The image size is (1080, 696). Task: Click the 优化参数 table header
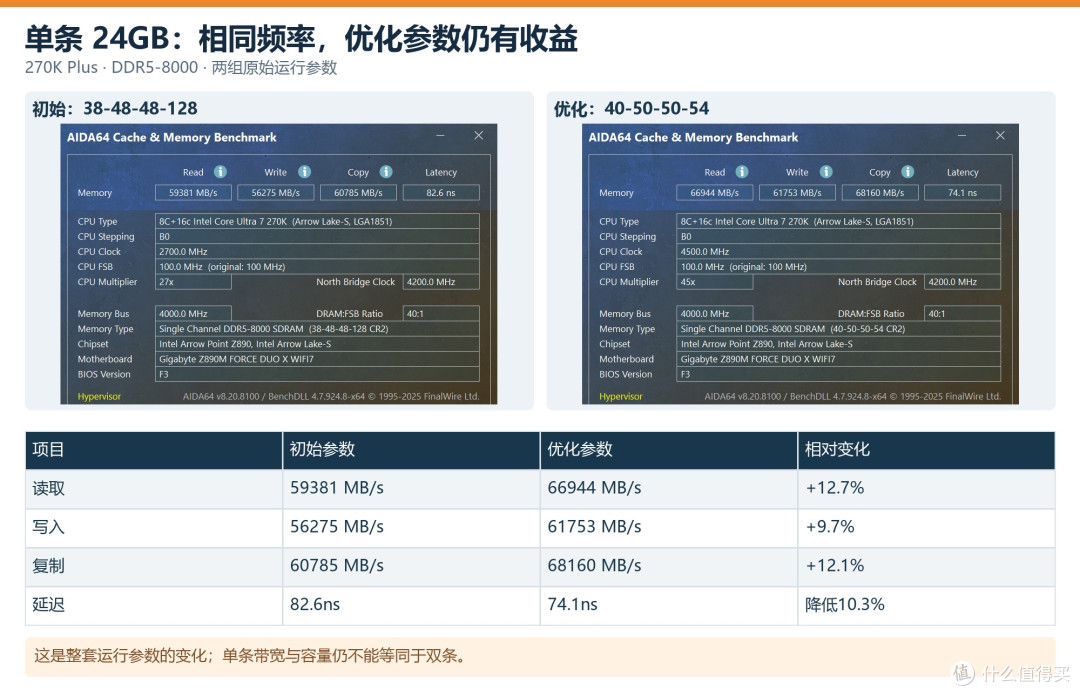click(669, 450)
